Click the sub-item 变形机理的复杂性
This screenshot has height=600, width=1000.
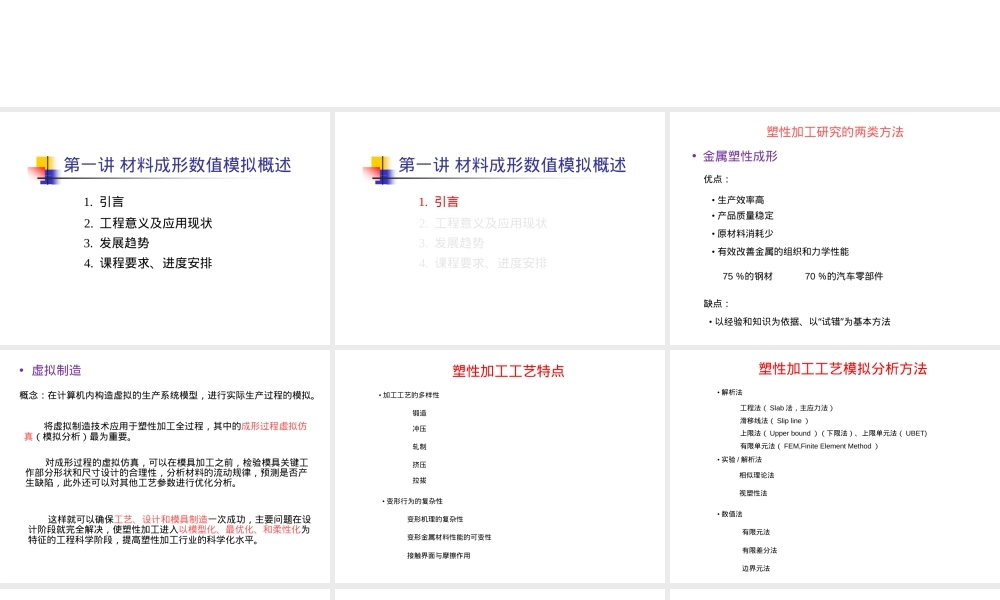coord(435,520)
